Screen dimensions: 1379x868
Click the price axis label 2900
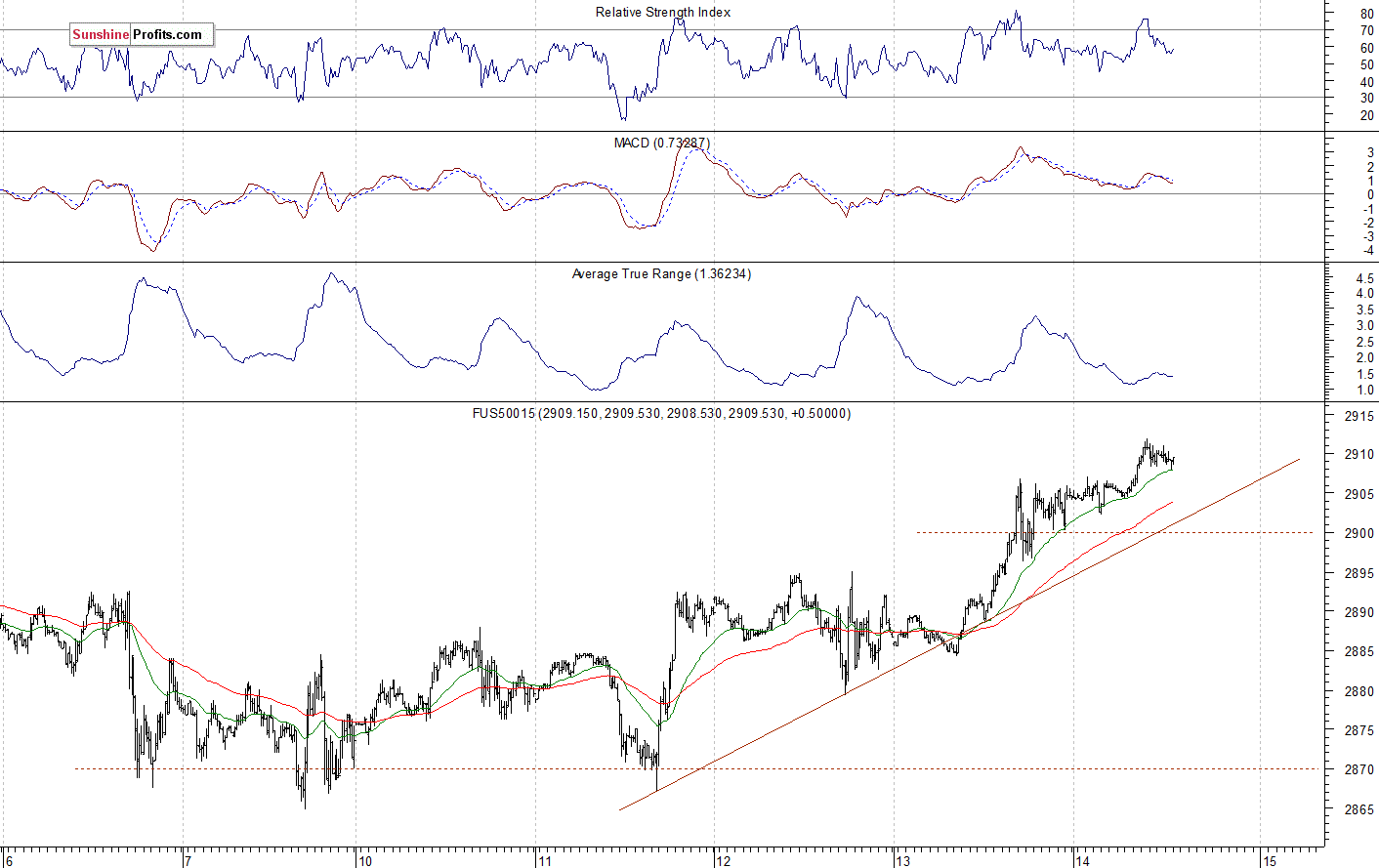point(1358,534)
